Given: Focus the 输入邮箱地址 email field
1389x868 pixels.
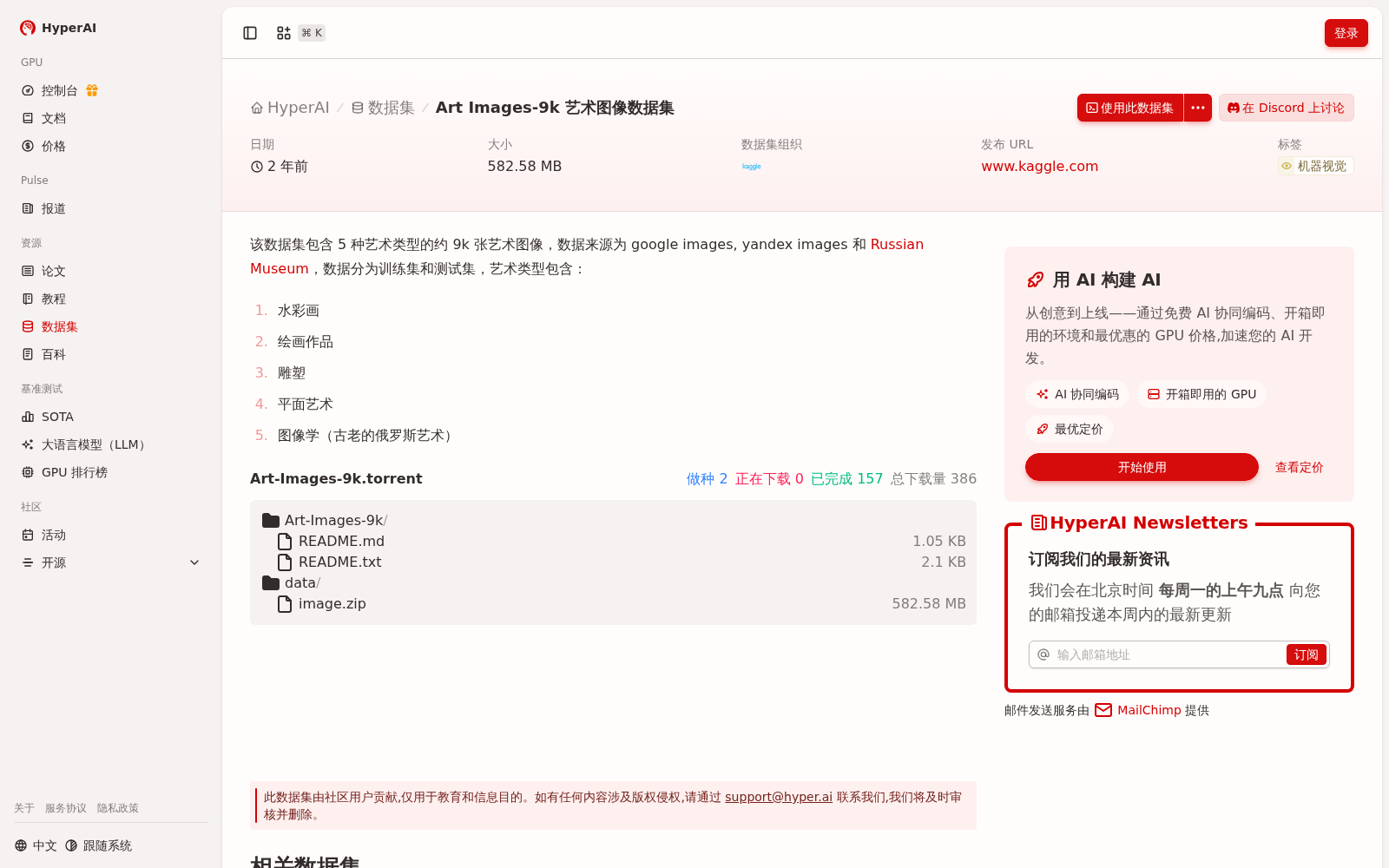Looking at the screenshot, I should [1168, 654].
